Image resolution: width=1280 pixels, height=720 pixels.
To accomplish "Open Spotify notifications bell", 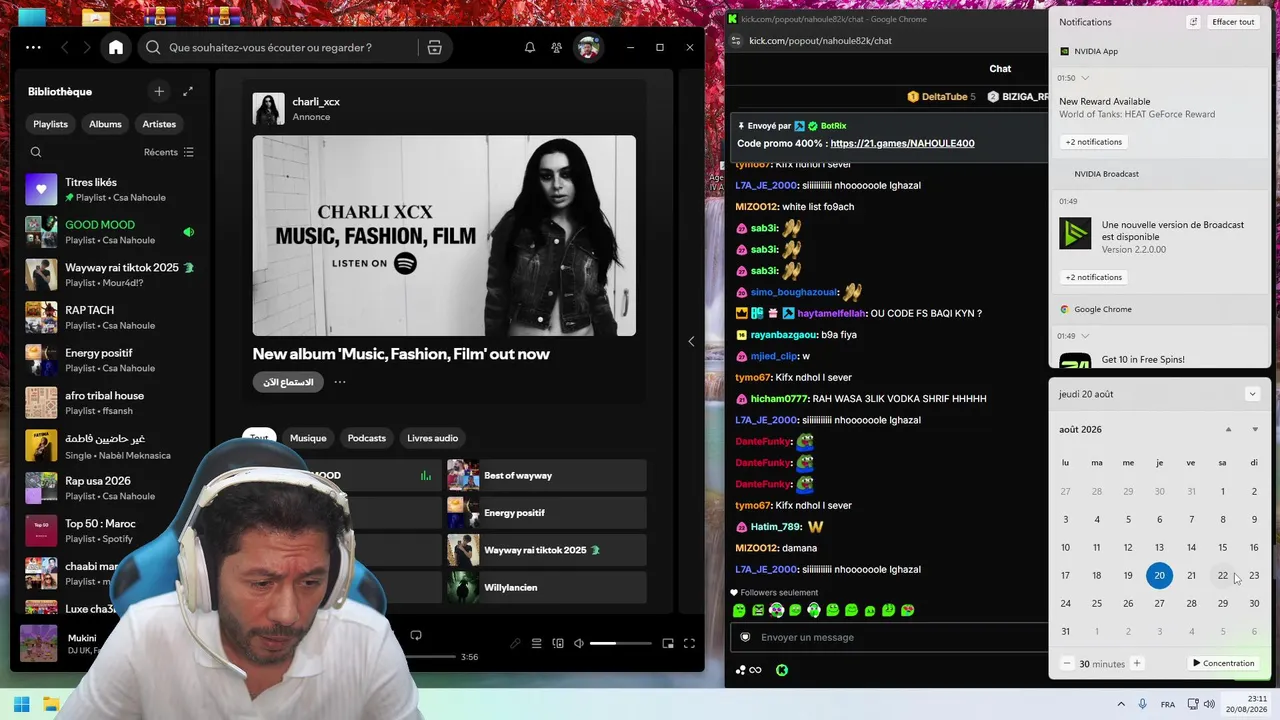I will tap(530, 47).
